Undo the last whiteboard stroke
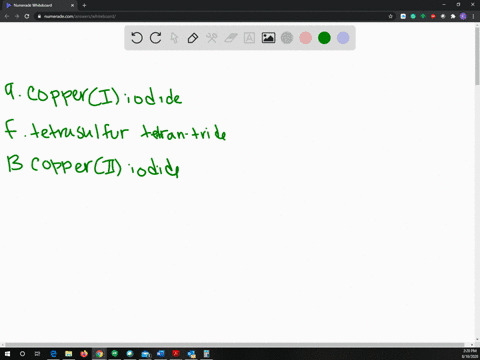Viewport: 480px width, 360px height. pyautogui.click(x=137, y=38)
